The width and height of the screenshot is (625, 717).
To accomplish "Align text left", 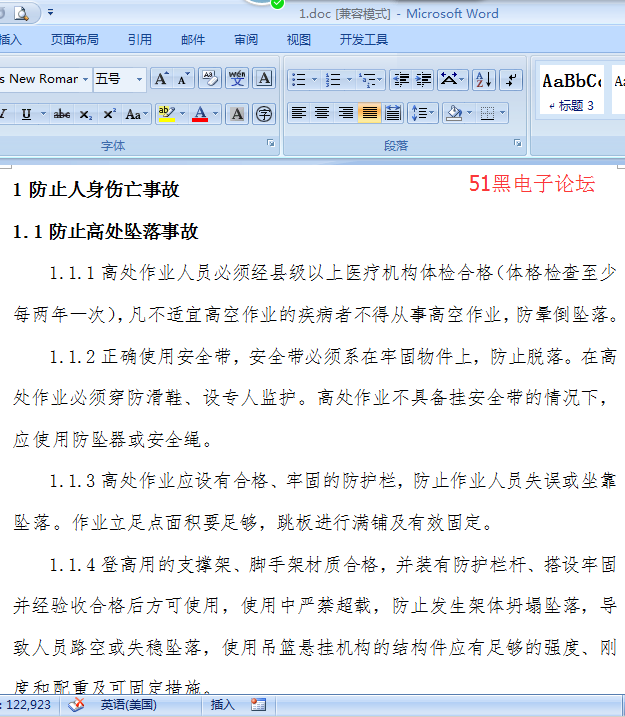I will pyautogui.click(x=299, y=113).
